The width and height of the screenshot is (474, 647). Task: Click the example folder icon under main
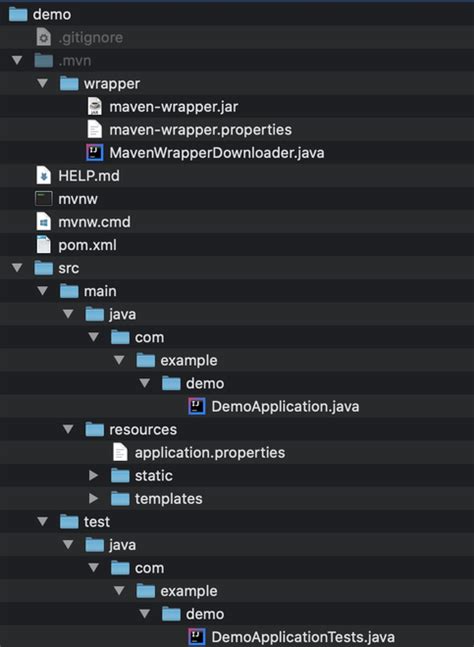[x=146, y=360]
